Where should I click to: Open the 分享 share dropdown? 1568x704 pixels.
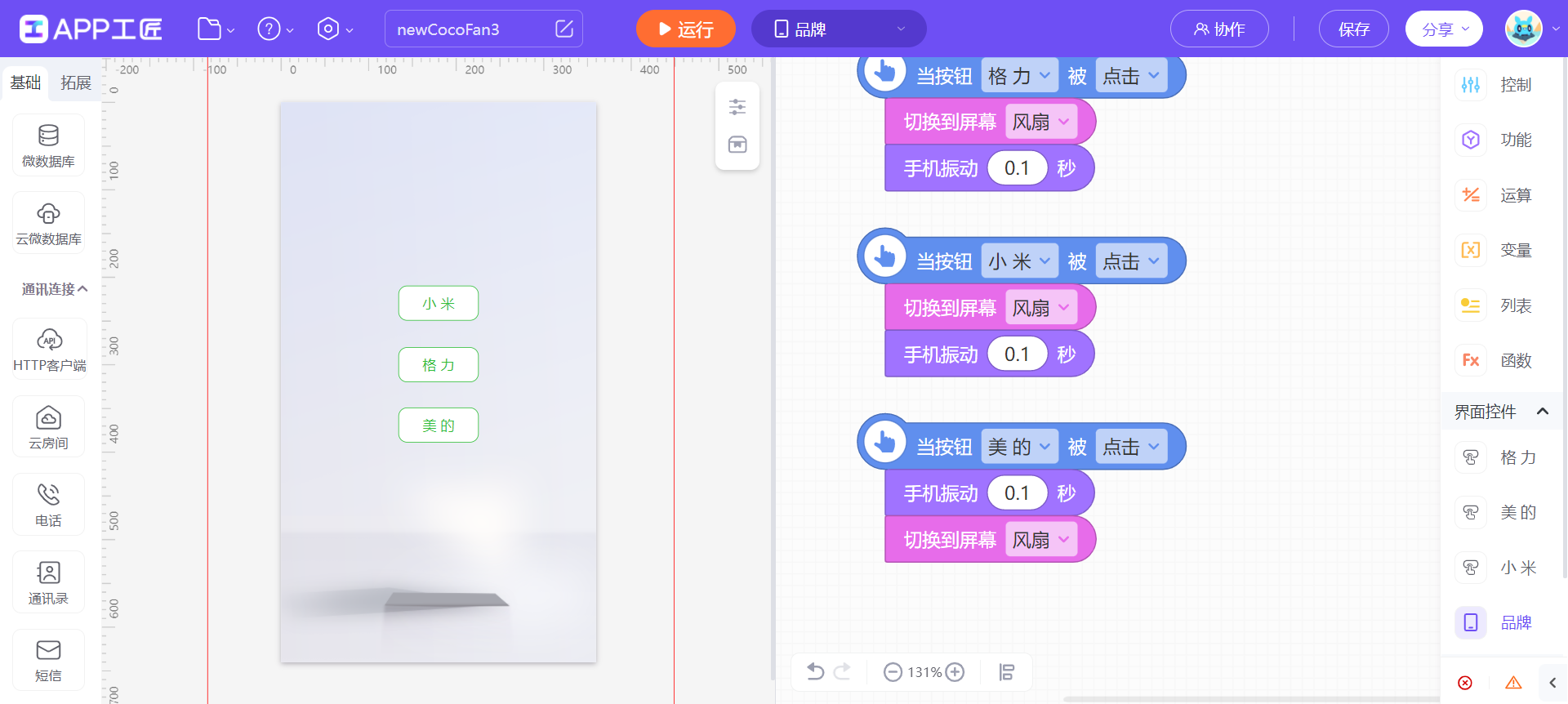[x=1444, y=29]
